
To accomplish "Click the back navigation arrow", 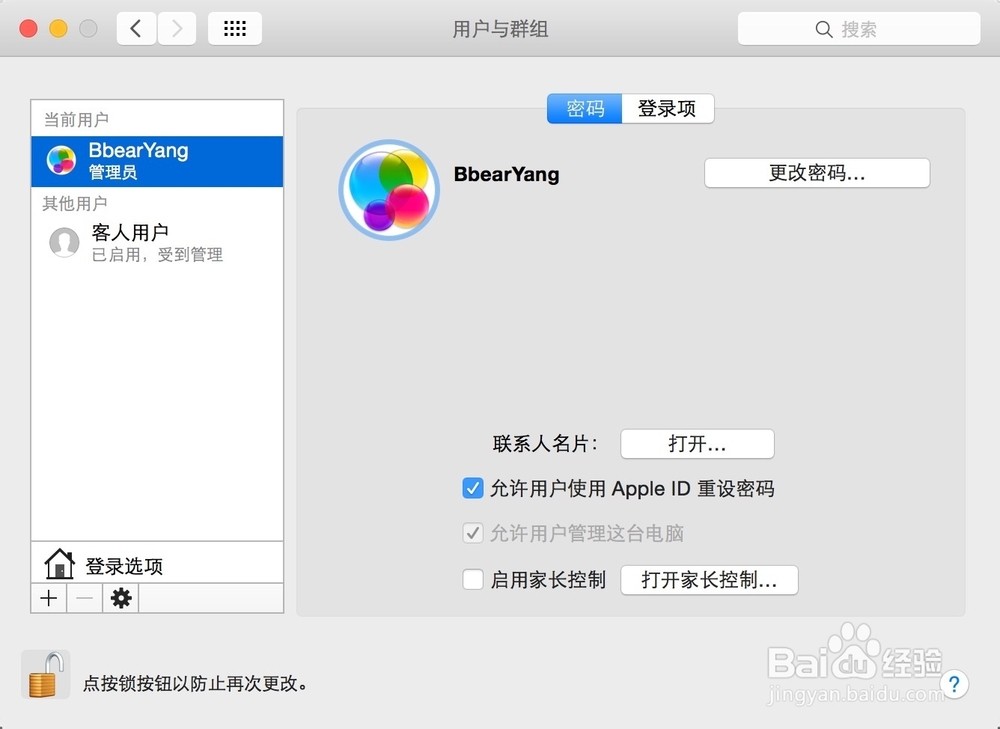I will point(136,28).
